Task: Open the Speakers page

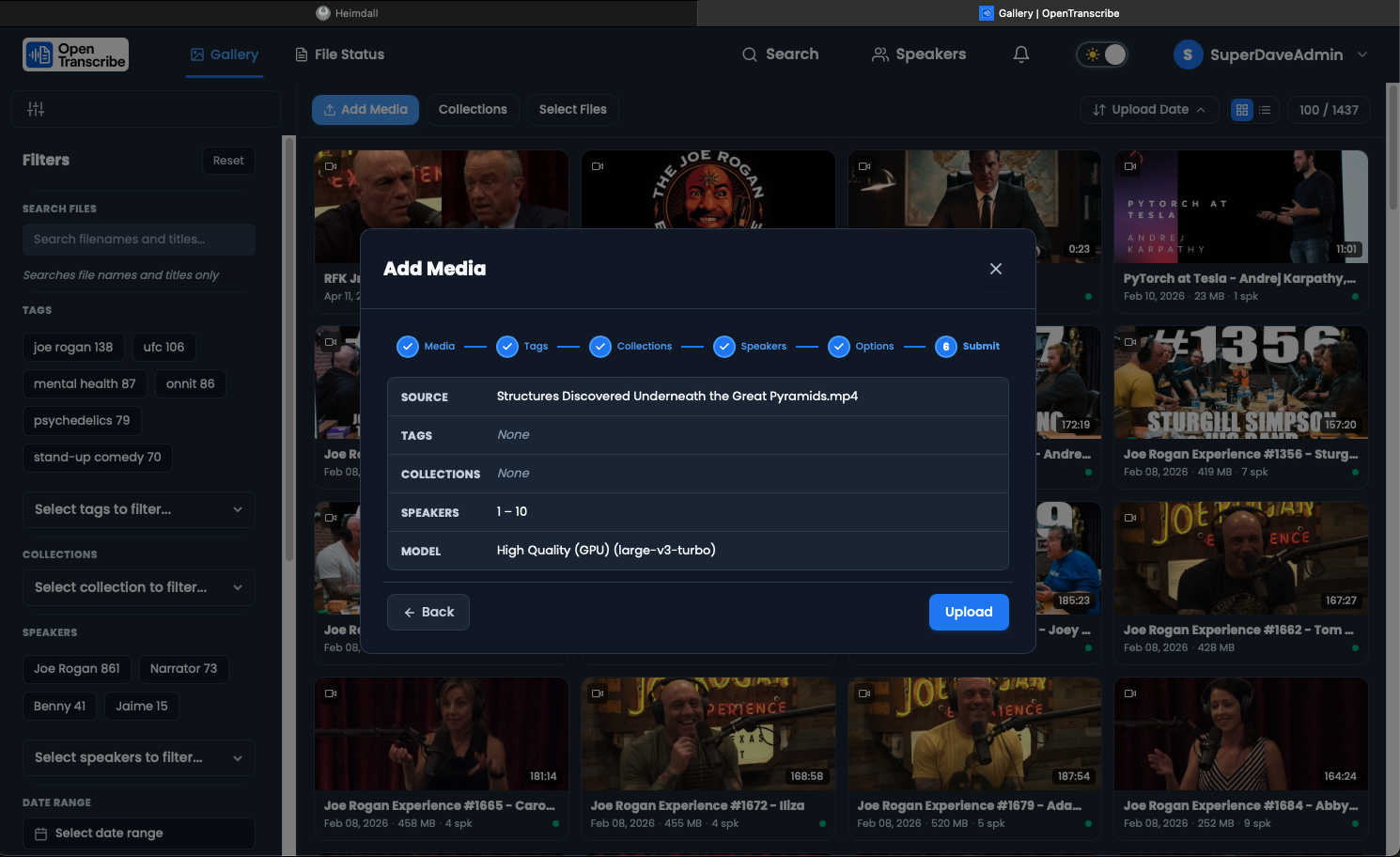Action: click(x=919, y=55)
